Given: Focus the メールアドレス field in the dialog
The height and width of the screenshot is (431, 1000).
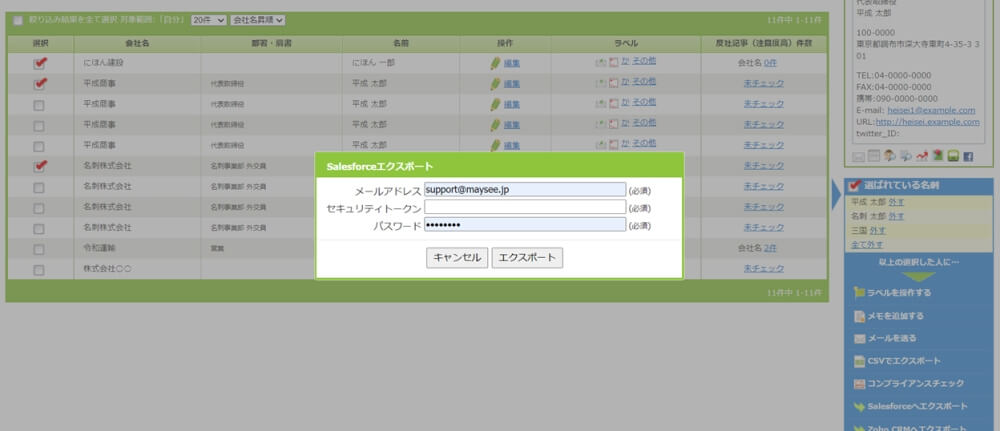Looking at the screenshot, I should click(525, 189).
